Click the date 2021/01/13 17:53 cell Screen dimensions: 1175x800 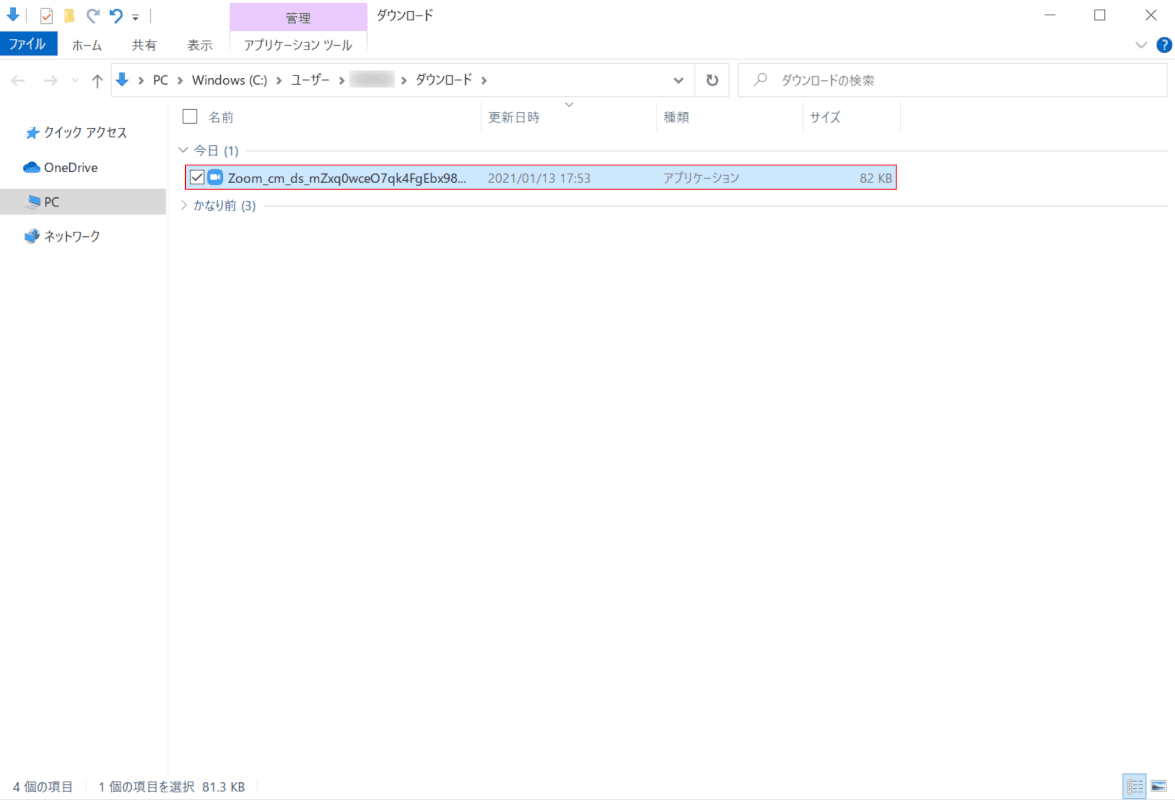[539, 178]
